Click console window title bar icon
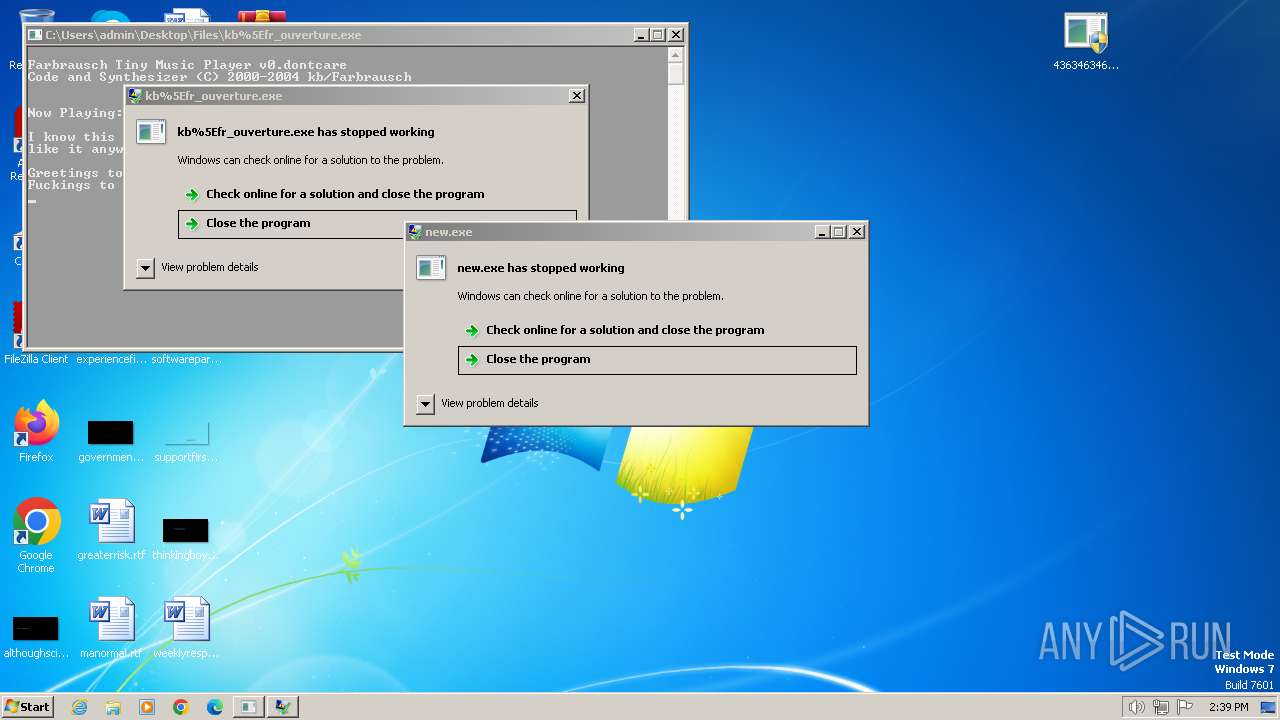 (x=35, y=35)
